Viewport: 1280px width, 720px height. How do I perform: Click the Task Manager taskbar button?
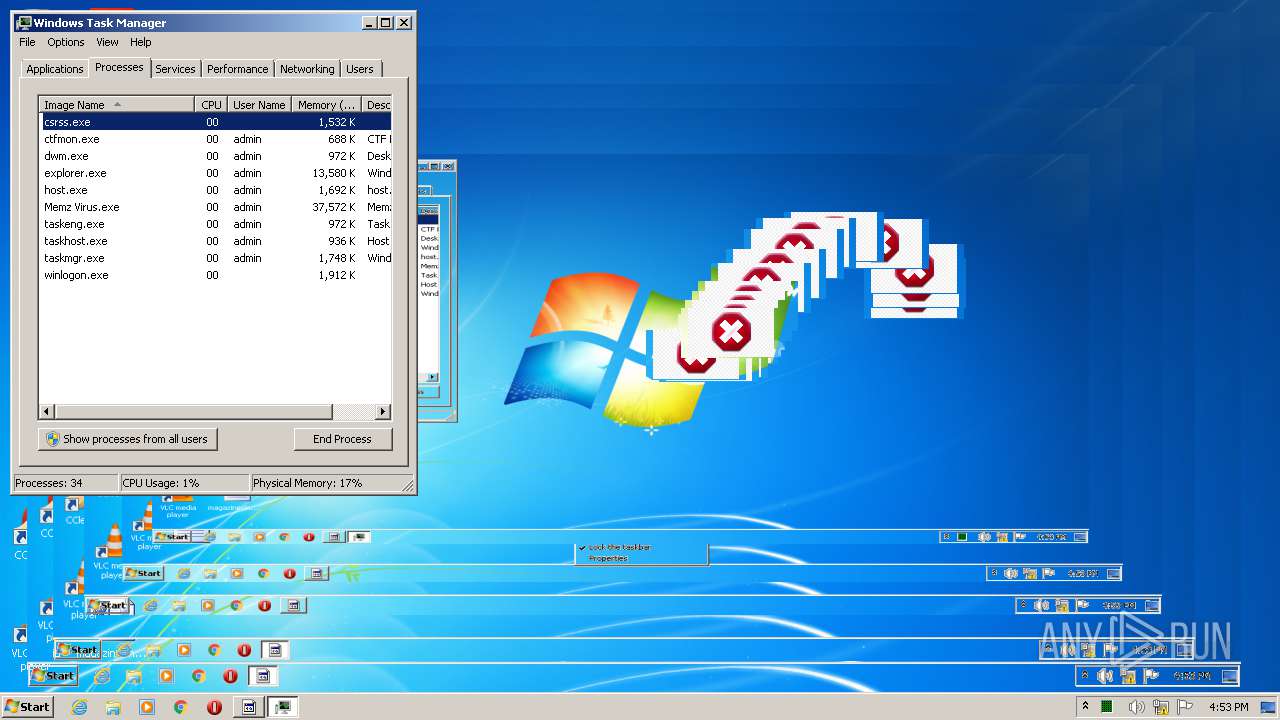pyautogui.click(x=283, y=707)
